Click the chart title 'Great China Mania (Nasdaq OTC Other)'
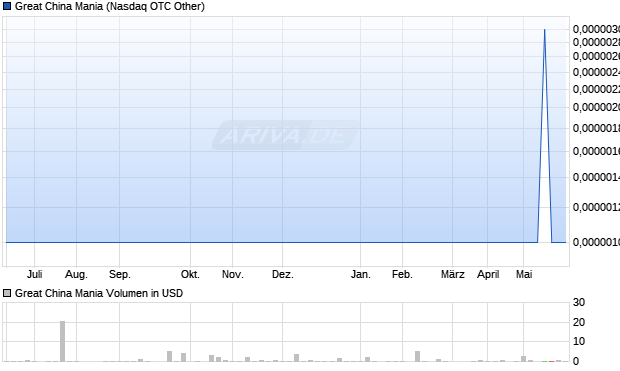This screenshot has height=371, width=620. tap(110, 7)
